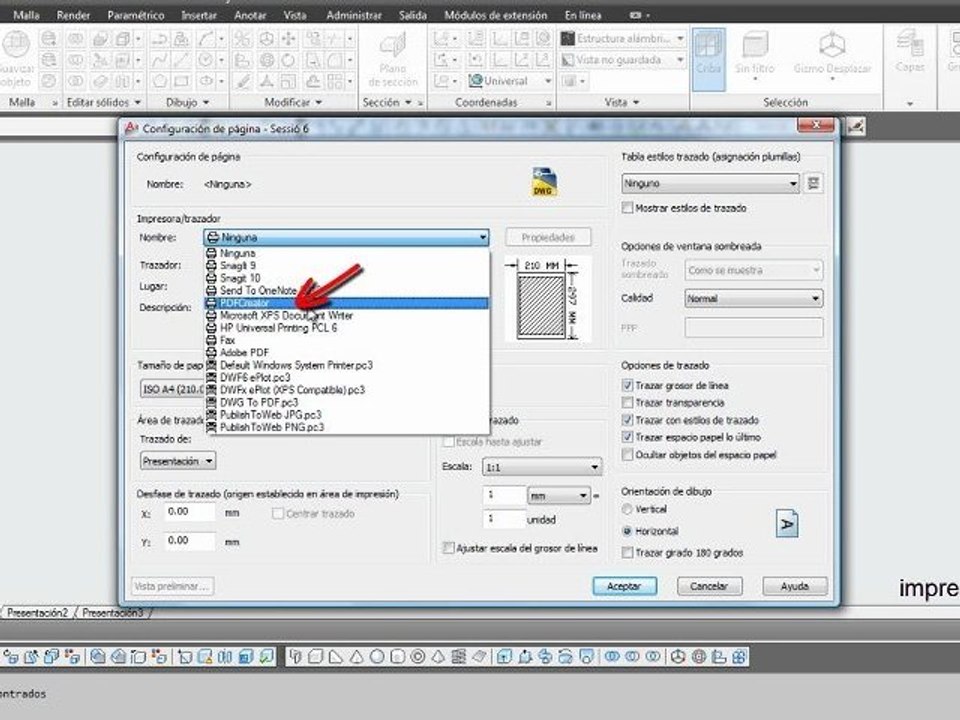This screenshot has width=960, height=720.
Task: Open the Anotar ribbon tab
Action: [250, 15]
